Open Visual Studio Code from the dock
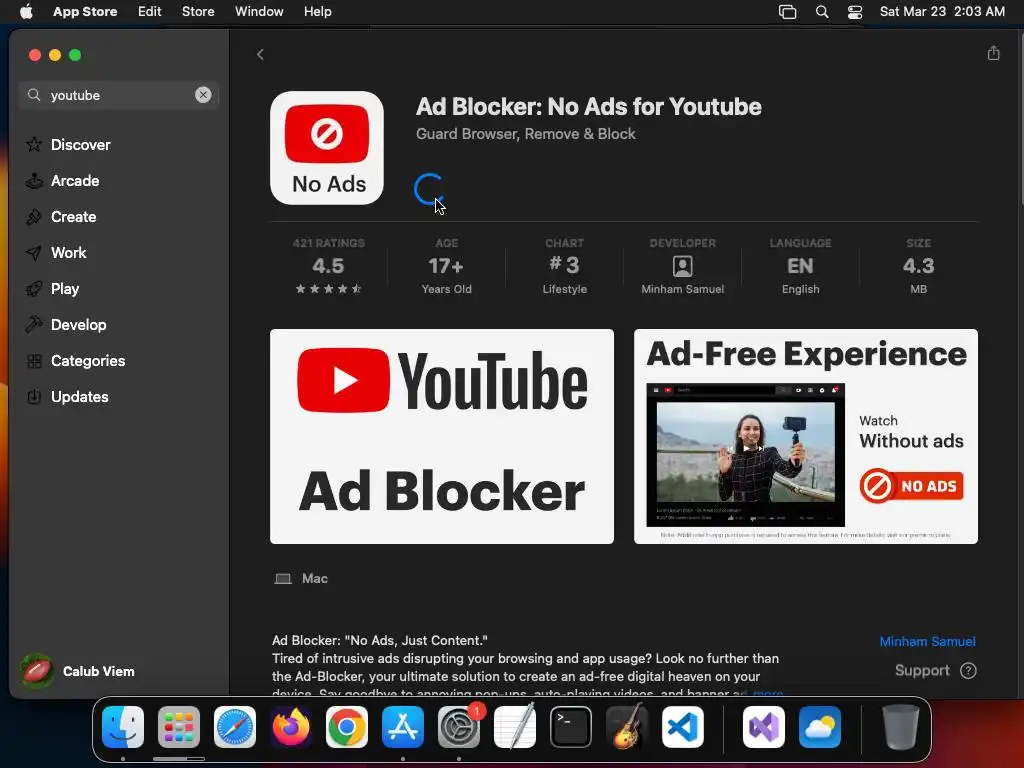 tap(682, 727)
